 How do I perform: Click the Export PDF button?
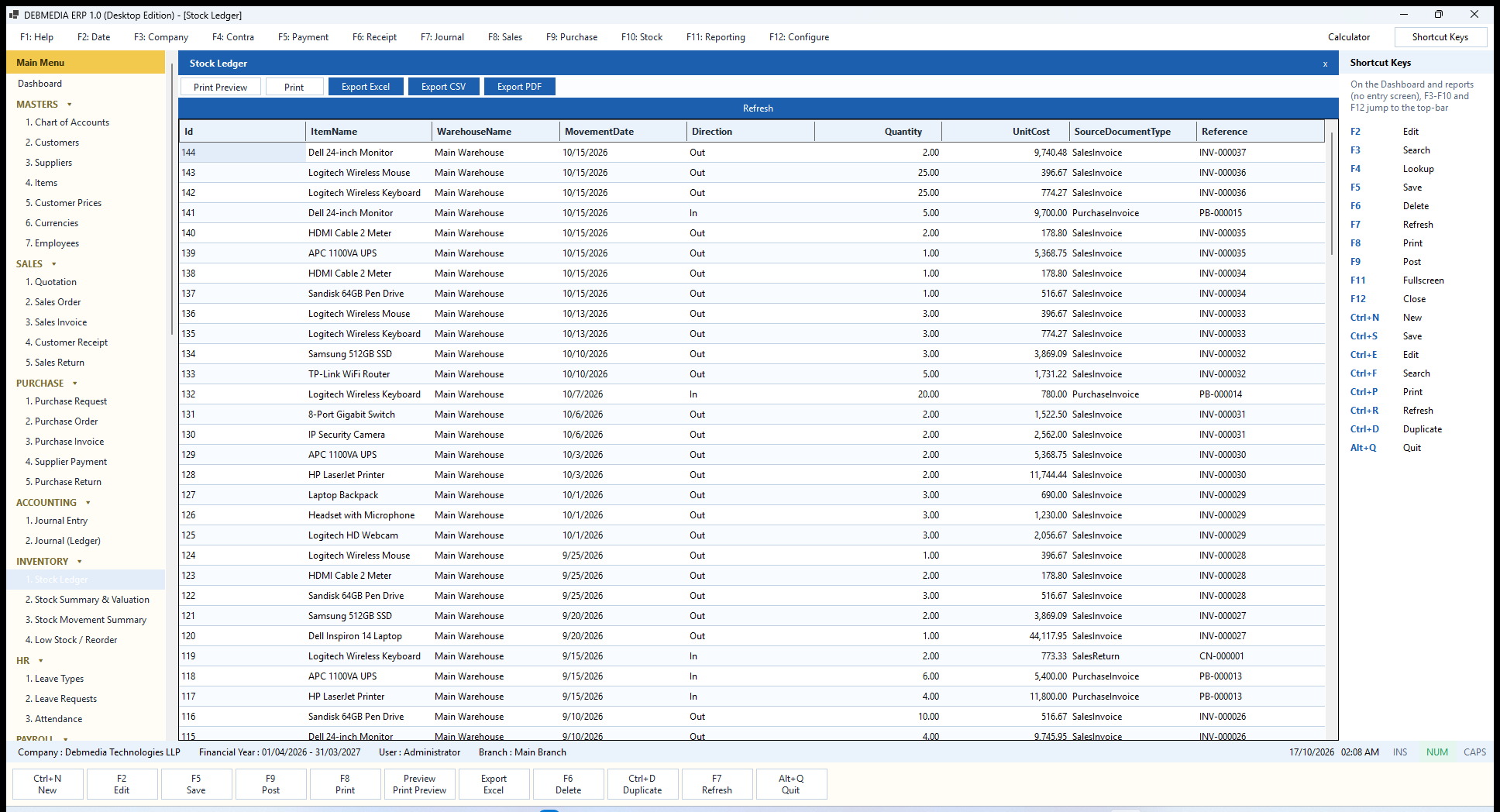coord(520,87)
